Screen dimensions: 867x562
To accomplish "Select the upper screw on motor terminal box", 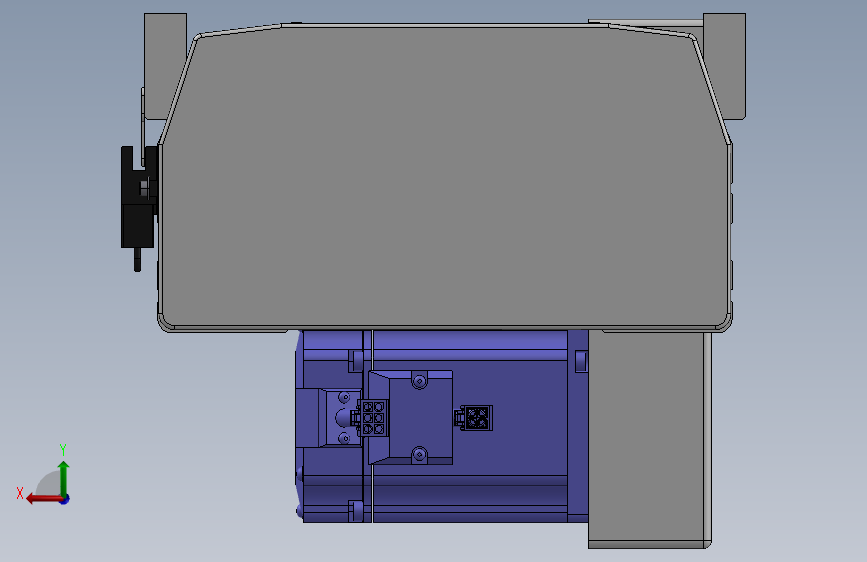I will [419, 381].
